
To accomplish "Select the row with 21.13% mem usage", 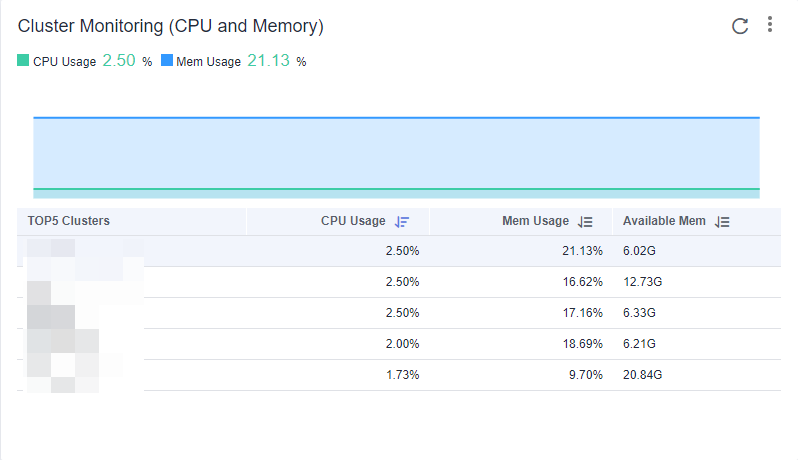I will [x=400, y=251].
